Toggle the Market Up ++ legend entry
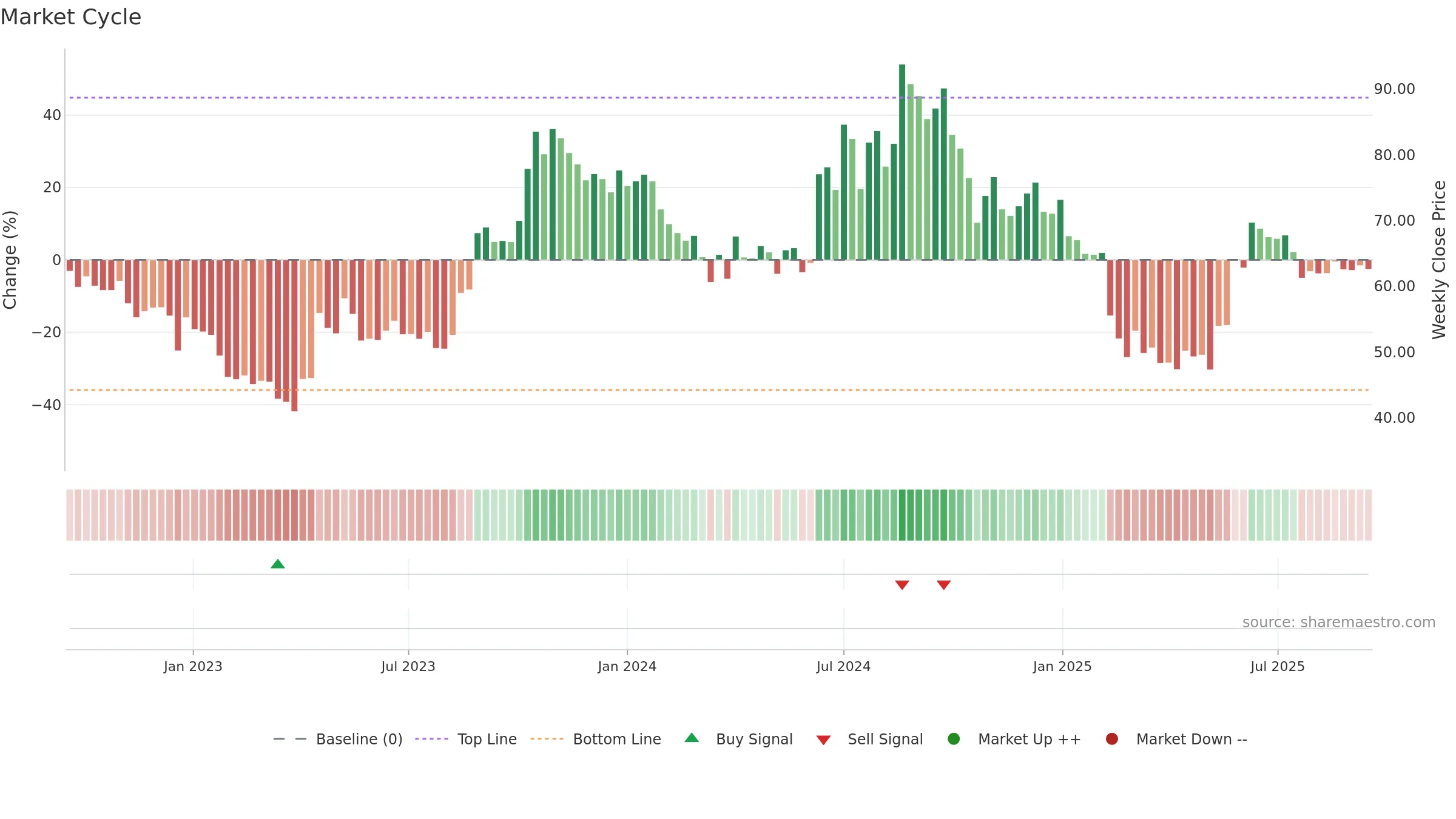This screenshot has height=819, width=1456. (1014, 739)
